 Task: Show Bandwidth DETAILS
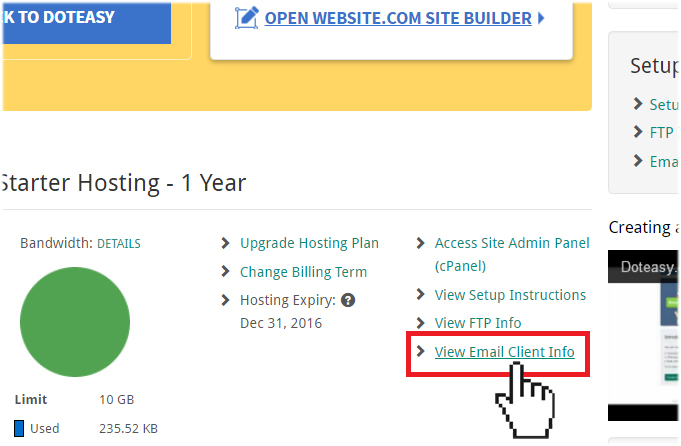pyautogui.click(x=119, y=244)
